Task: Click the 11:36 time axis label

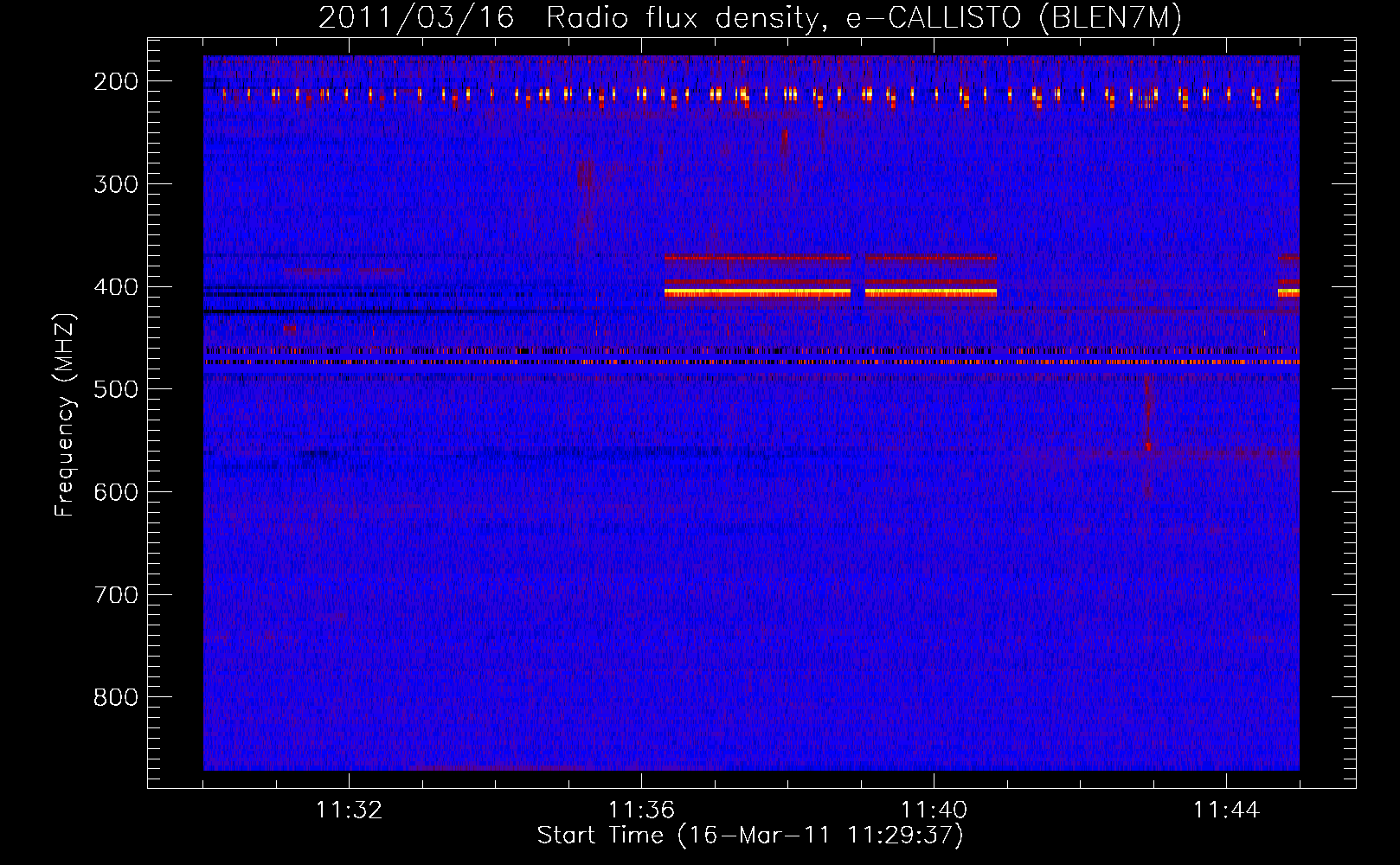Action: tap(641, 811)
